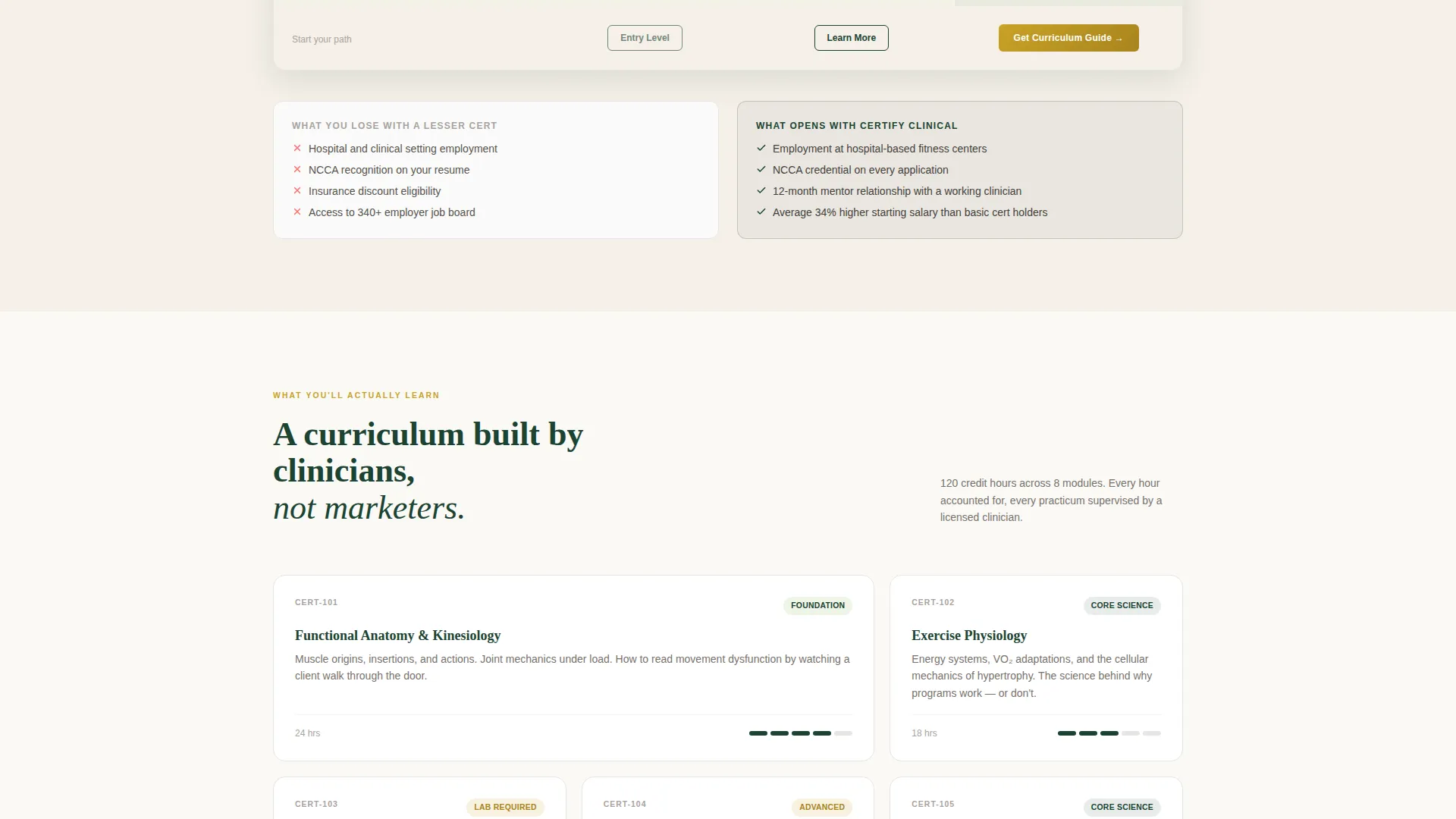Click the '18 hrs' duration label
Image resolution: width=1456 pixels, height=819 pixels.
[924, 733]
